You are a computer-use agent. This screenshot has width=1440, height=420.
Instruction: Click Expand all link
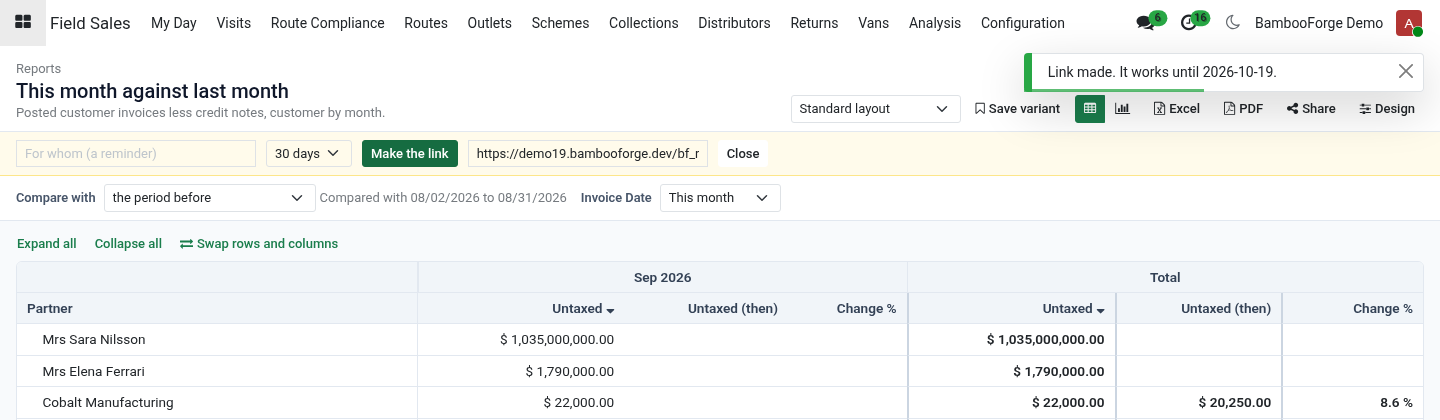(47, 244)
